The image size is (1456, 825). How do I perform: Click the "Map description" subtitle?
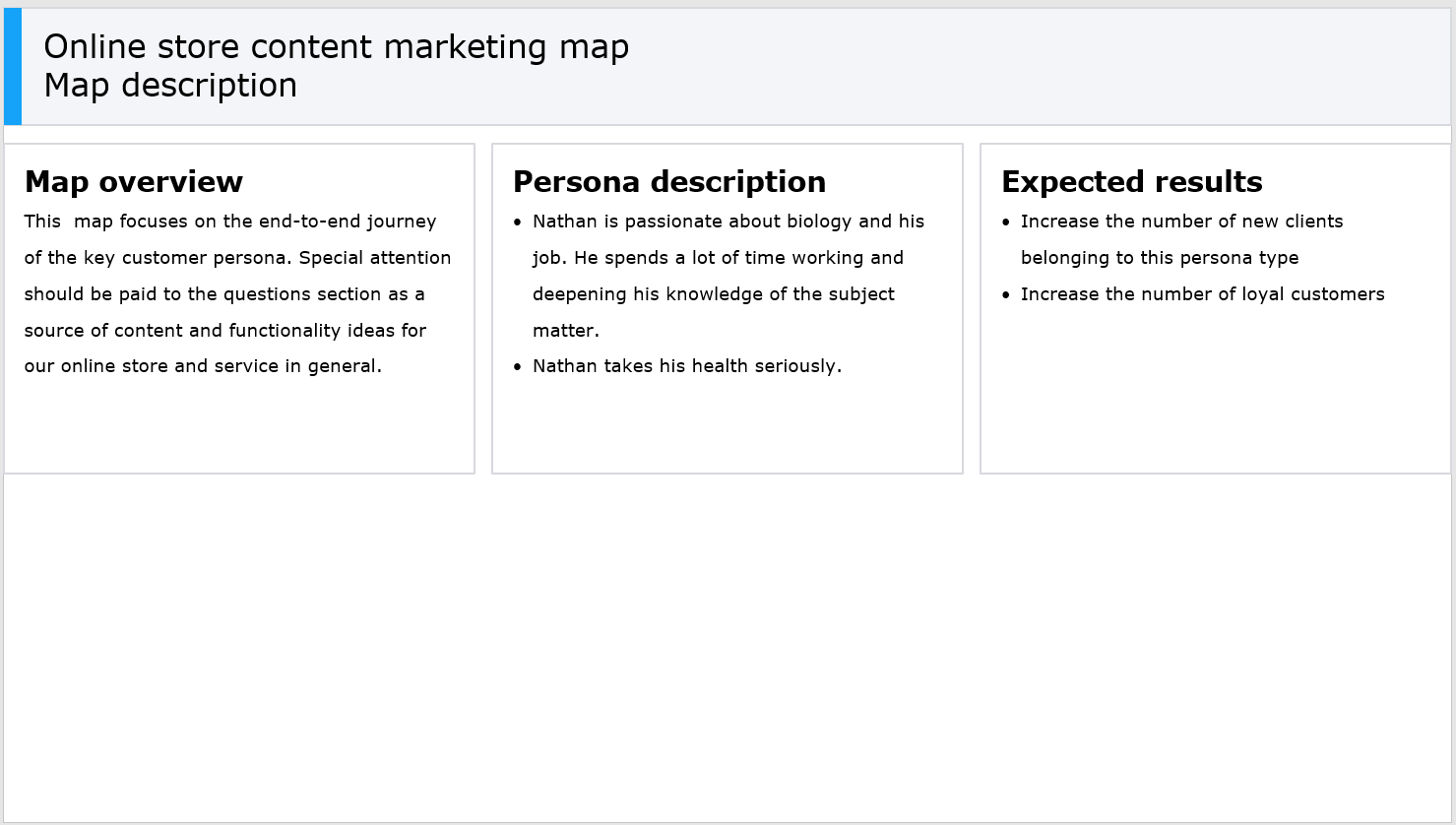click(170, 86)
